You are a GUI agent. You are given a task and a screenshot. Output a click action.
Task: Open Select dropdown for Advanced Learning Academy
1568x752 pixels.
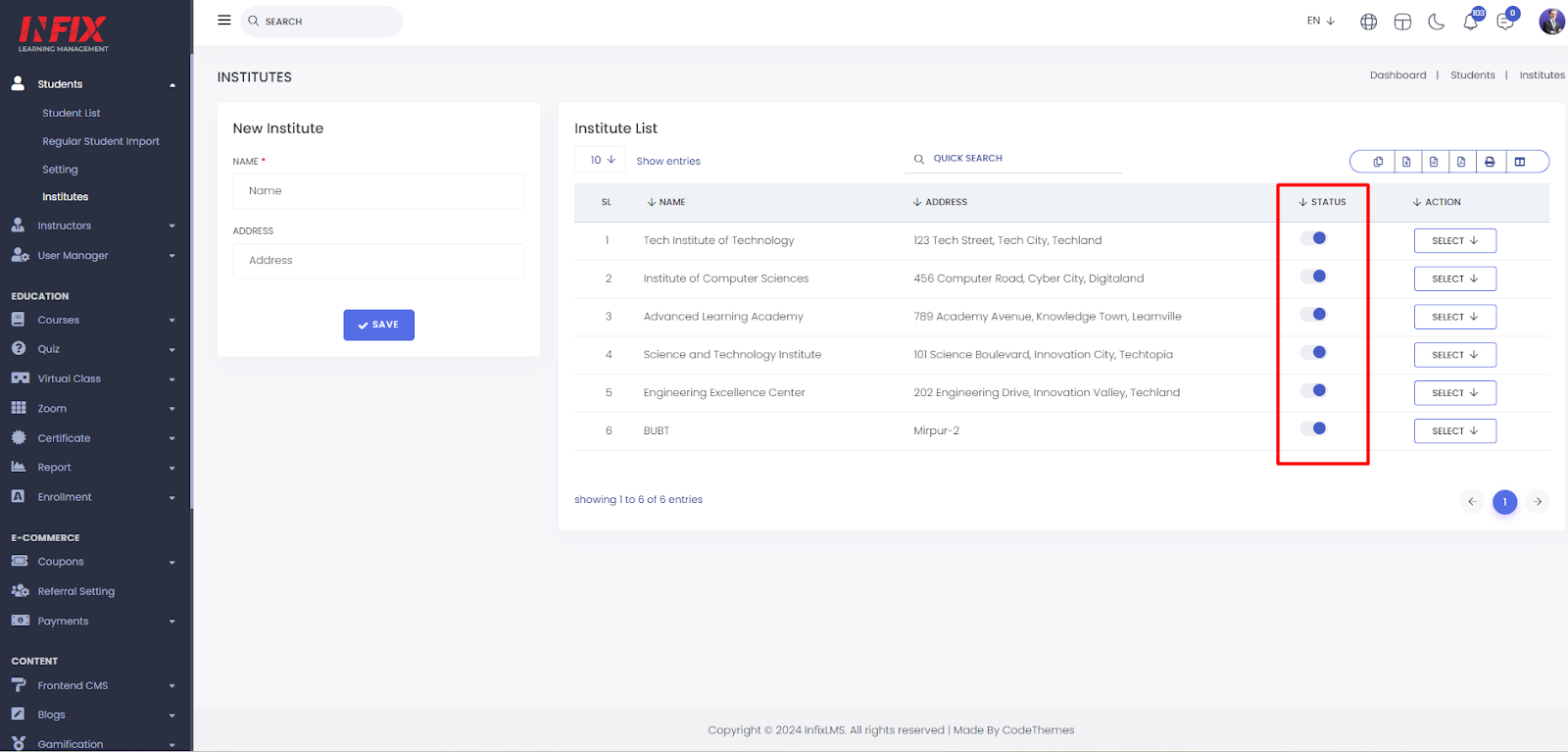point(1454,317)
